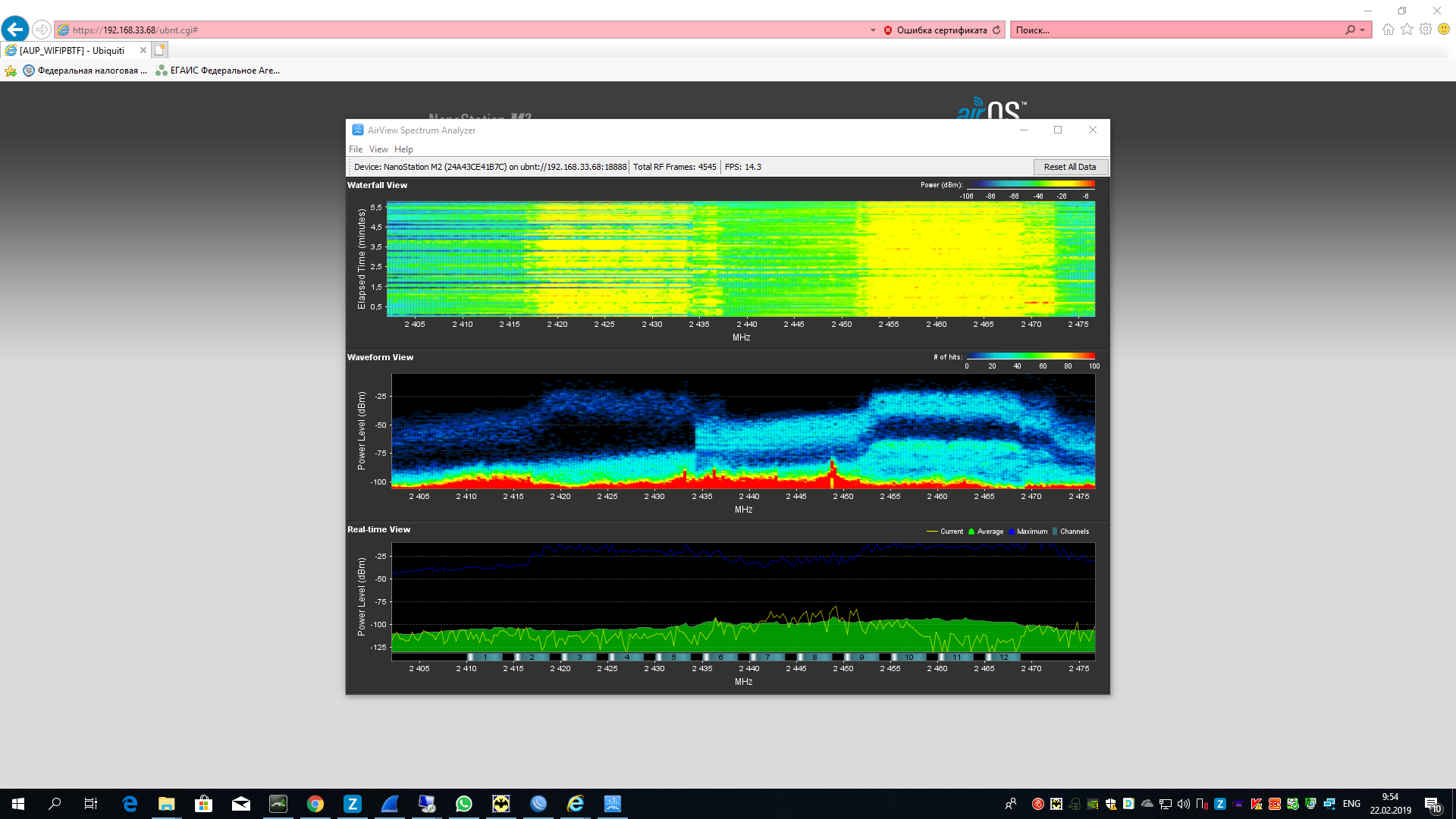Open the Z app on taskbar

point(353,804)
